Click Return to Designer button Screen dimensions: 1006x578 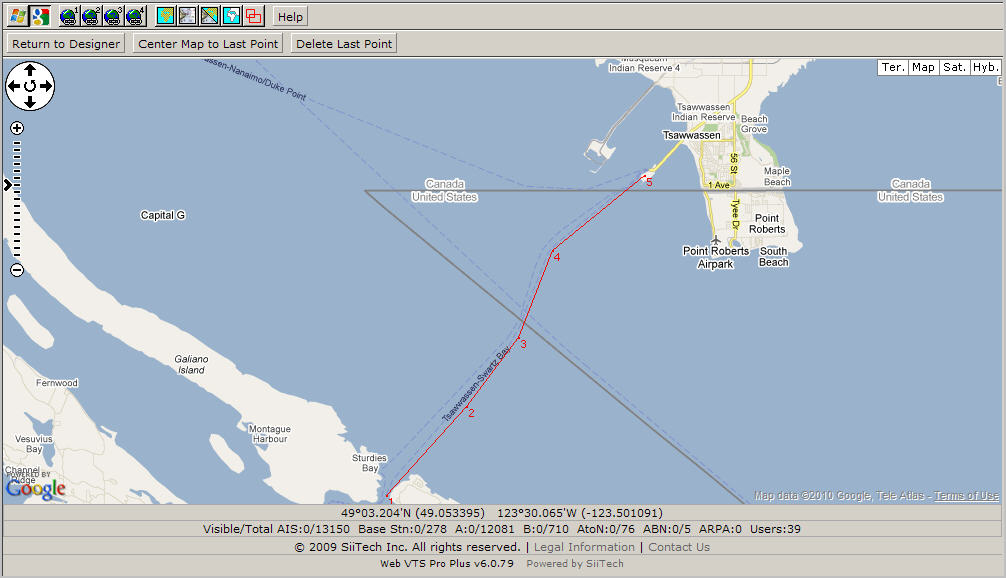coord(66,44)
